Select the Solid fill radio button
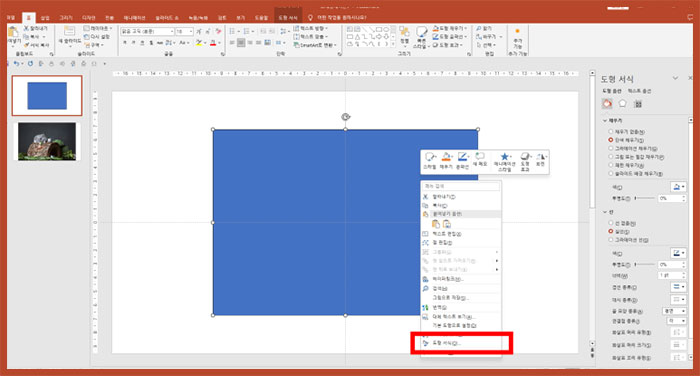Screen dimensions: 700x376 [611, 140]
